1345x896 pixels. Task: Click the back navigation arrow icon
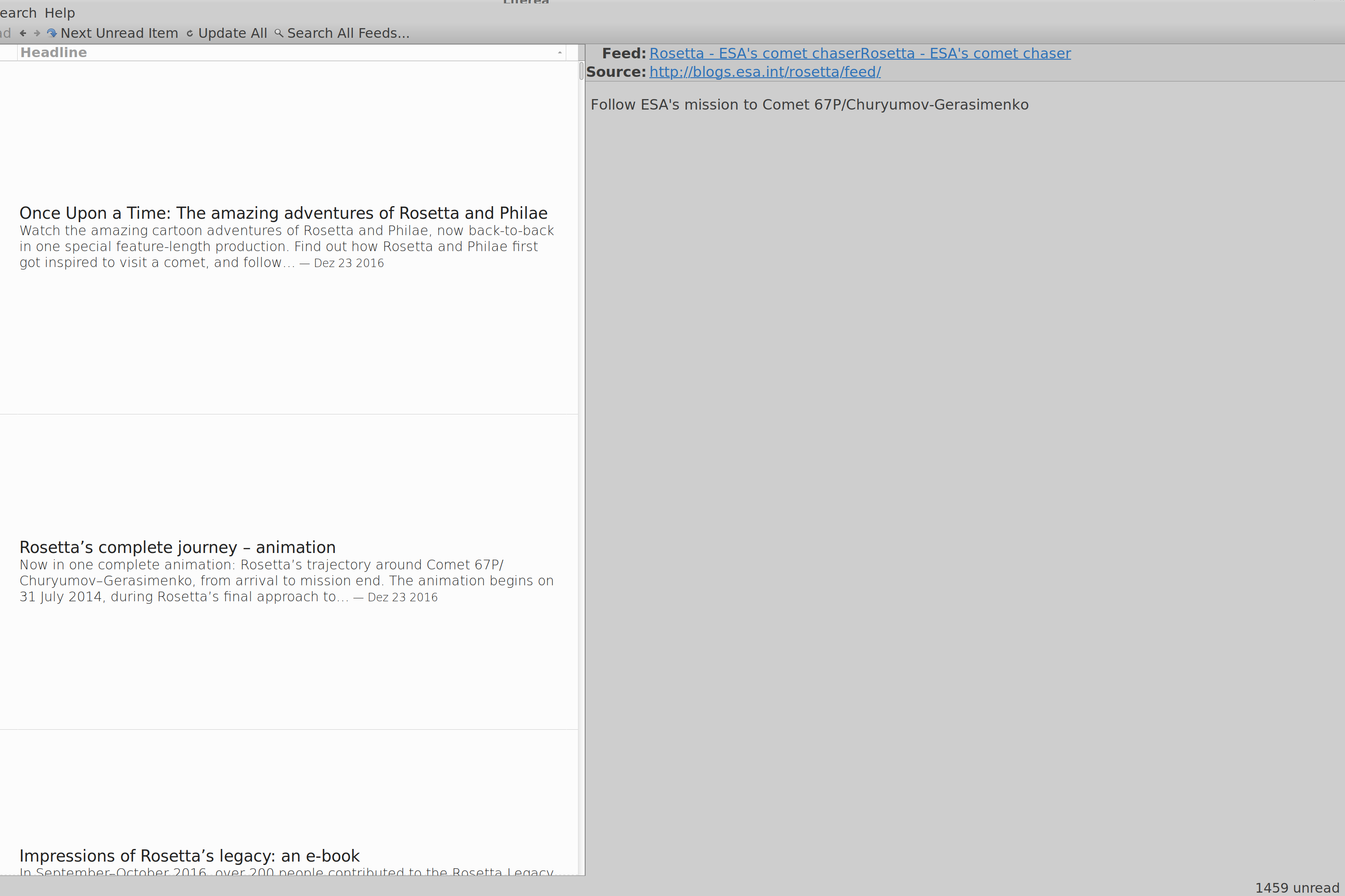(23, 33)
